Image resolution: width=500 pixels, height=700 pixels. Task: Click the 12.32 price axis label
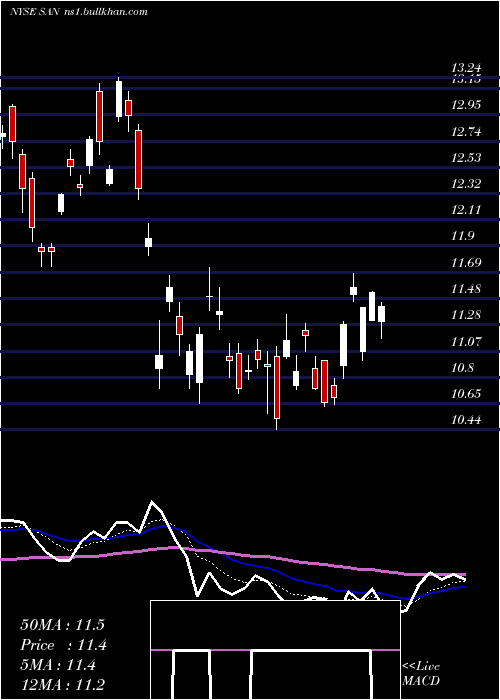[x=466, y=183]
